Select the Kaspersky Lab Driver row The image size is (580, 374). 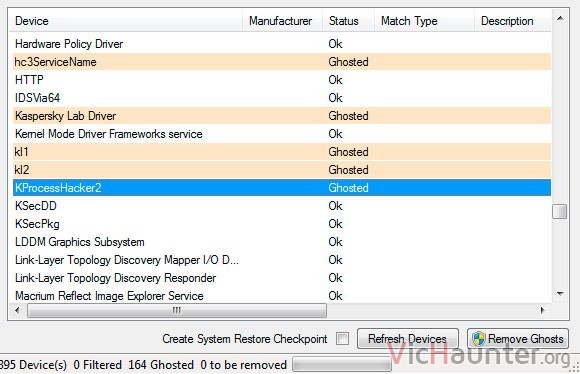tap(282, 116)
